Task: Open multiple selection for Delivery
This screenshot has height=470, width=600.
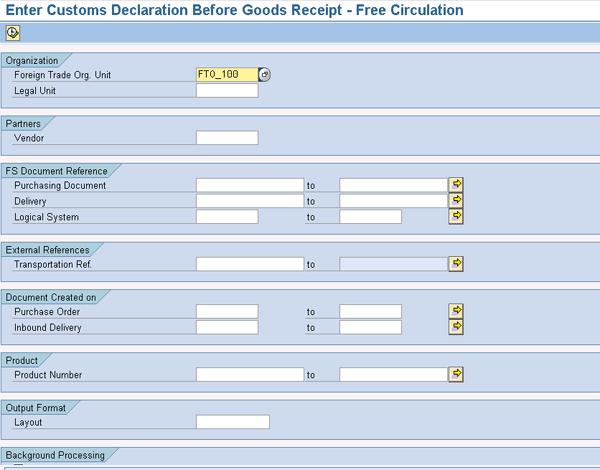Action: [456, 201]
